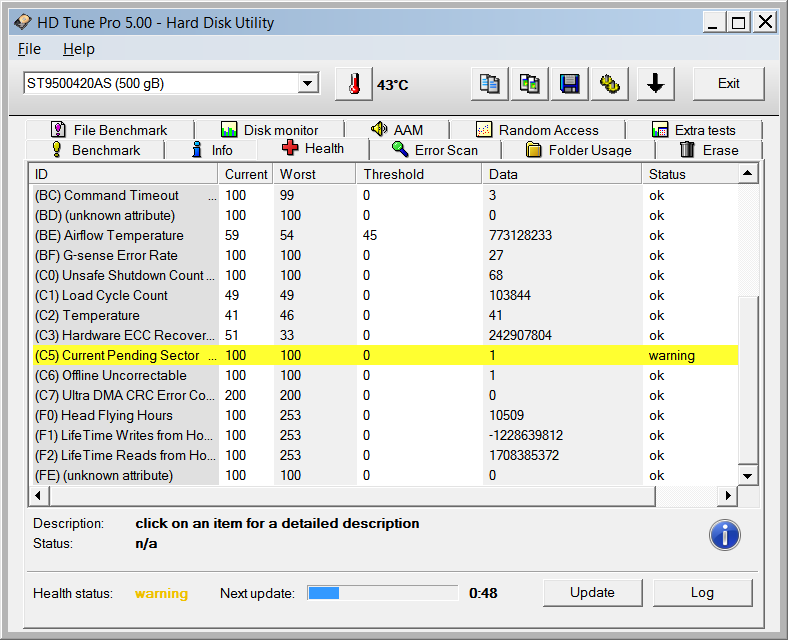Image resolution: width=788 pixels, height=640 pixels.
Task: Click the vertical scrollbar down arrow
Action: pos(748,476)
